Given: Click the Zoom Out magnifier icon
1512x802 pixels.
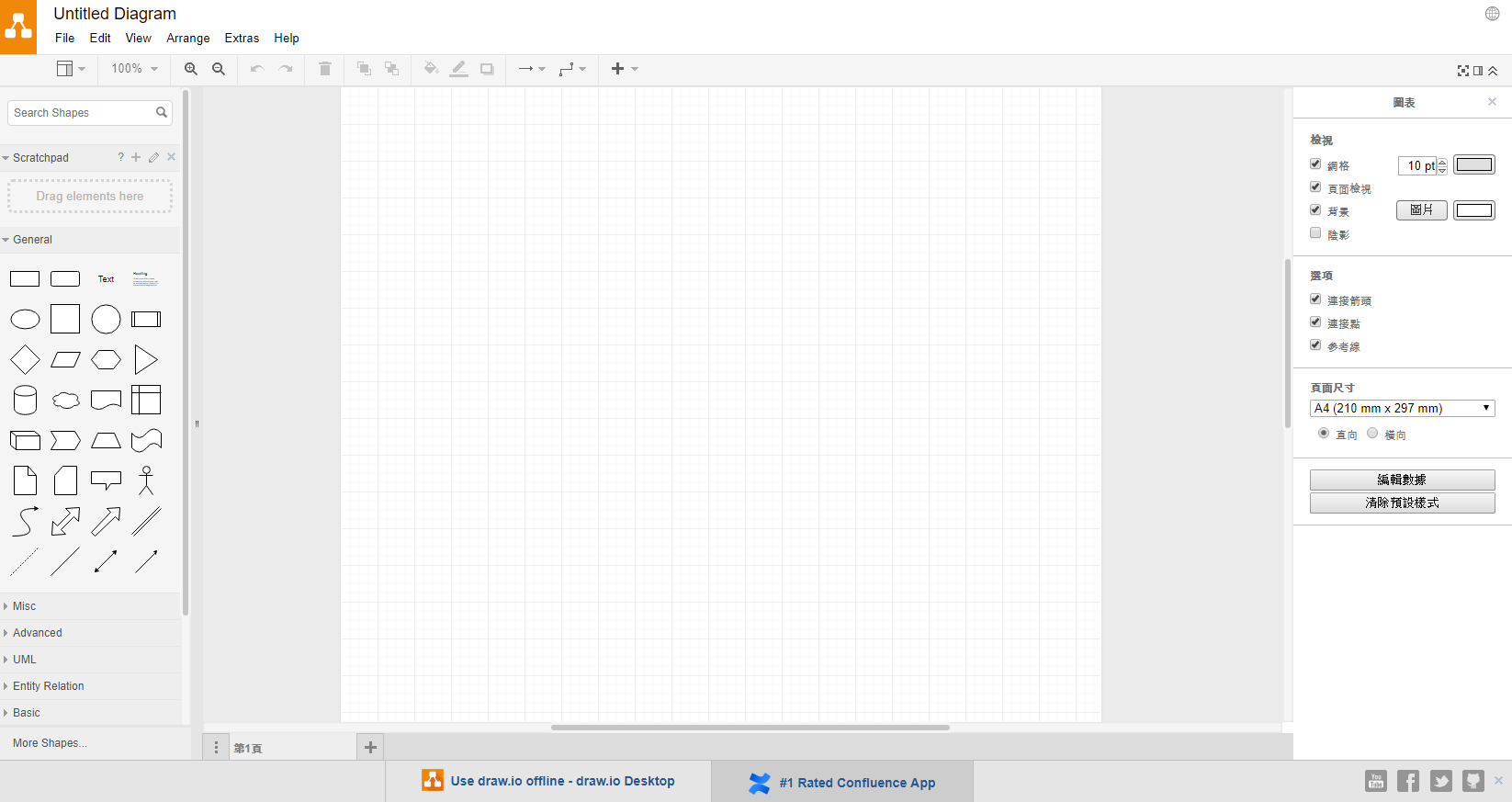Looking at the screenshot, I should pos(219,69).
